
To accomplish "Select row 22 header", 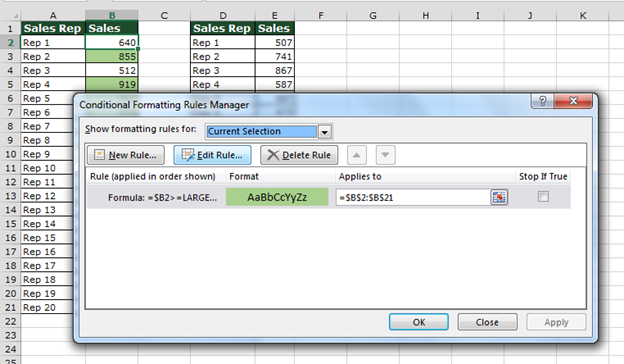I will coord(10,321).
